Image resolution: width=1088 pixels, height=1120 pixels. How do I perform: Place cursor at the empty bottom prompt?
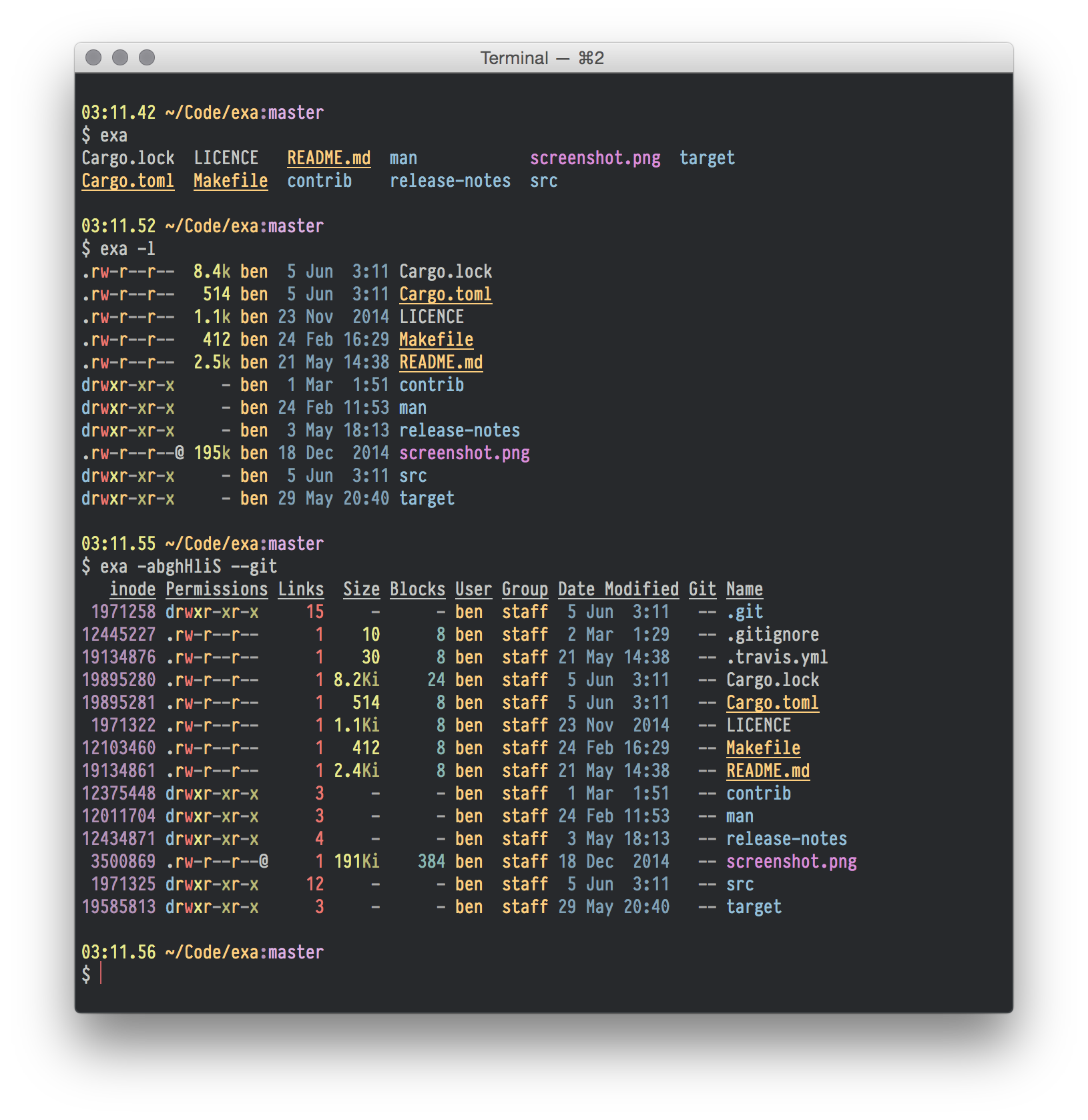tap(101, 974)
